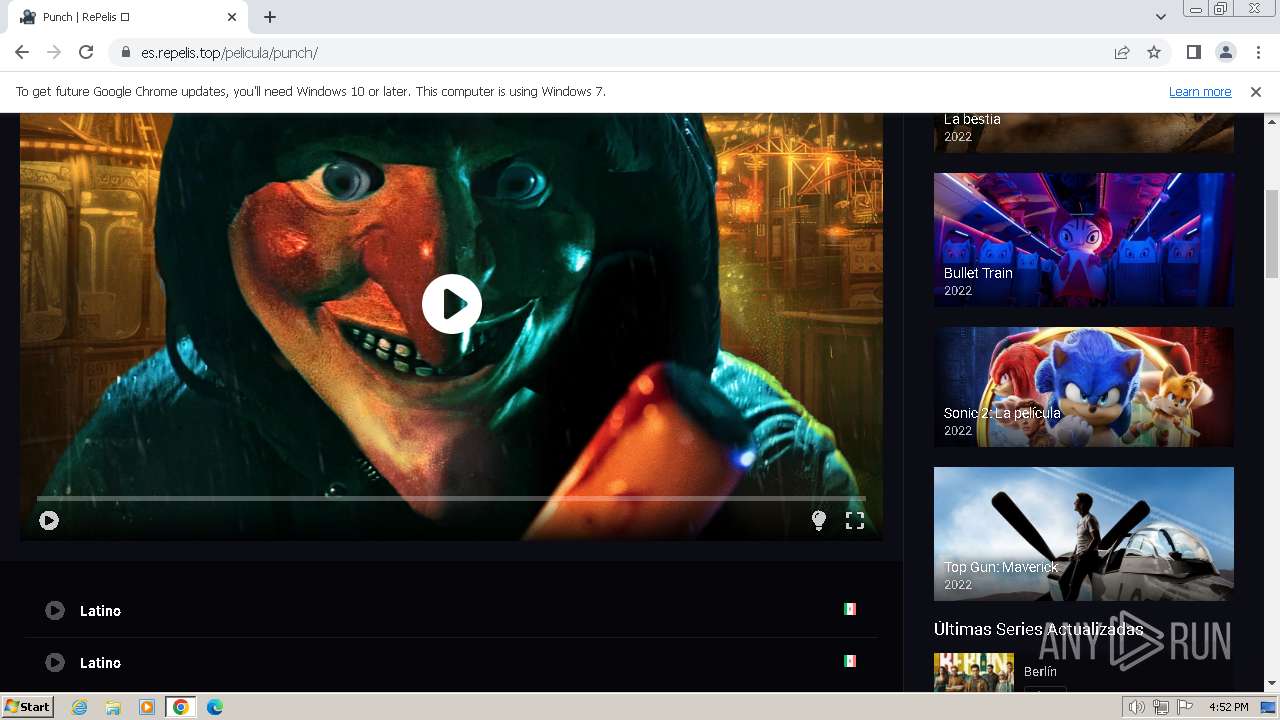This screenshot has width=1280, height=720.
Task: Go back to the previous page
Action: [22, 52]
